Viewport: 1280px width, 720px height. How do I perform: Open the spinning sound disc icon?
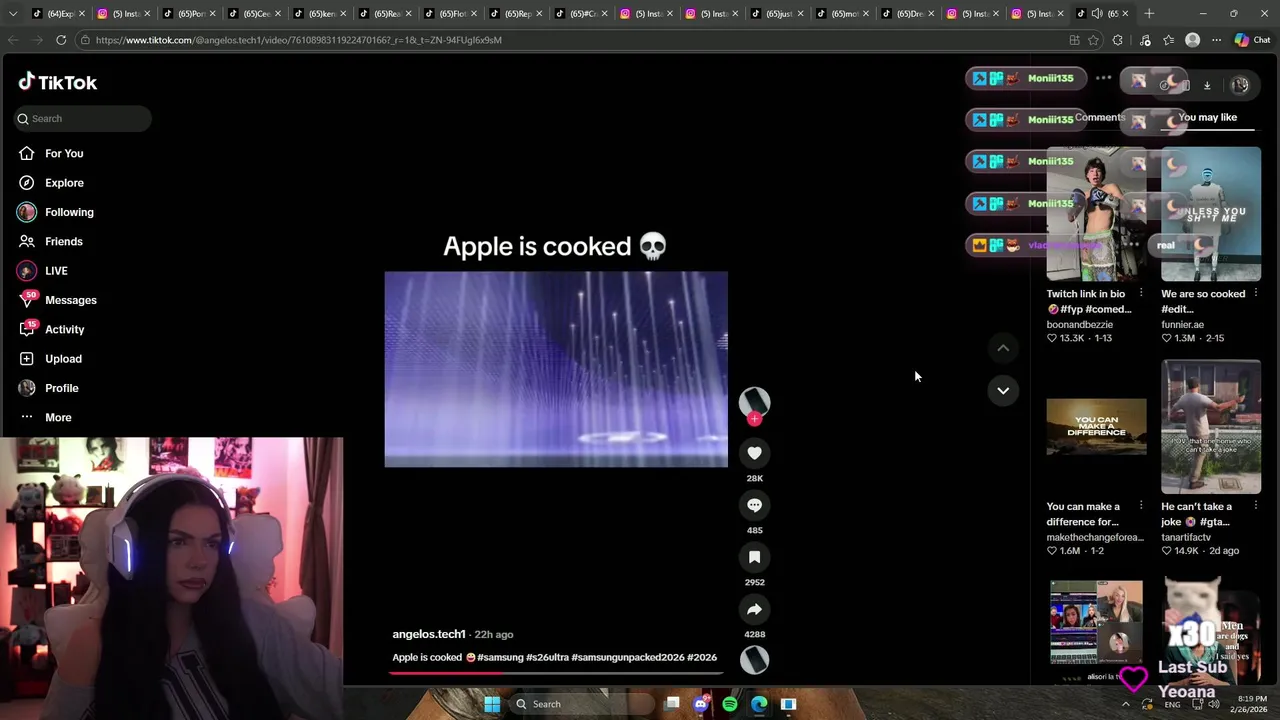tap(754, 659)
